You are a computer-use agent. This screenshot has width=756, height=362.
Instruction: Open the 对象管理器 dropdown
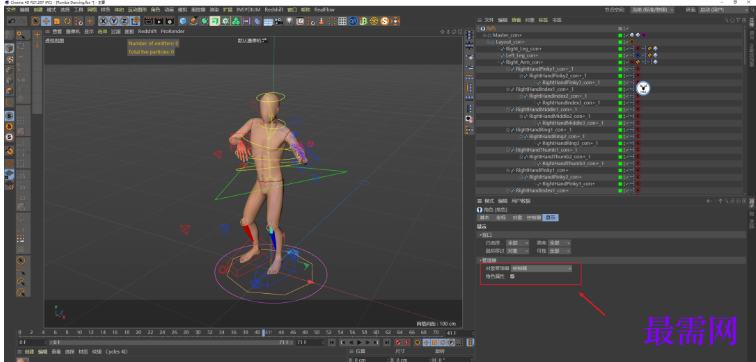point(541,268)
